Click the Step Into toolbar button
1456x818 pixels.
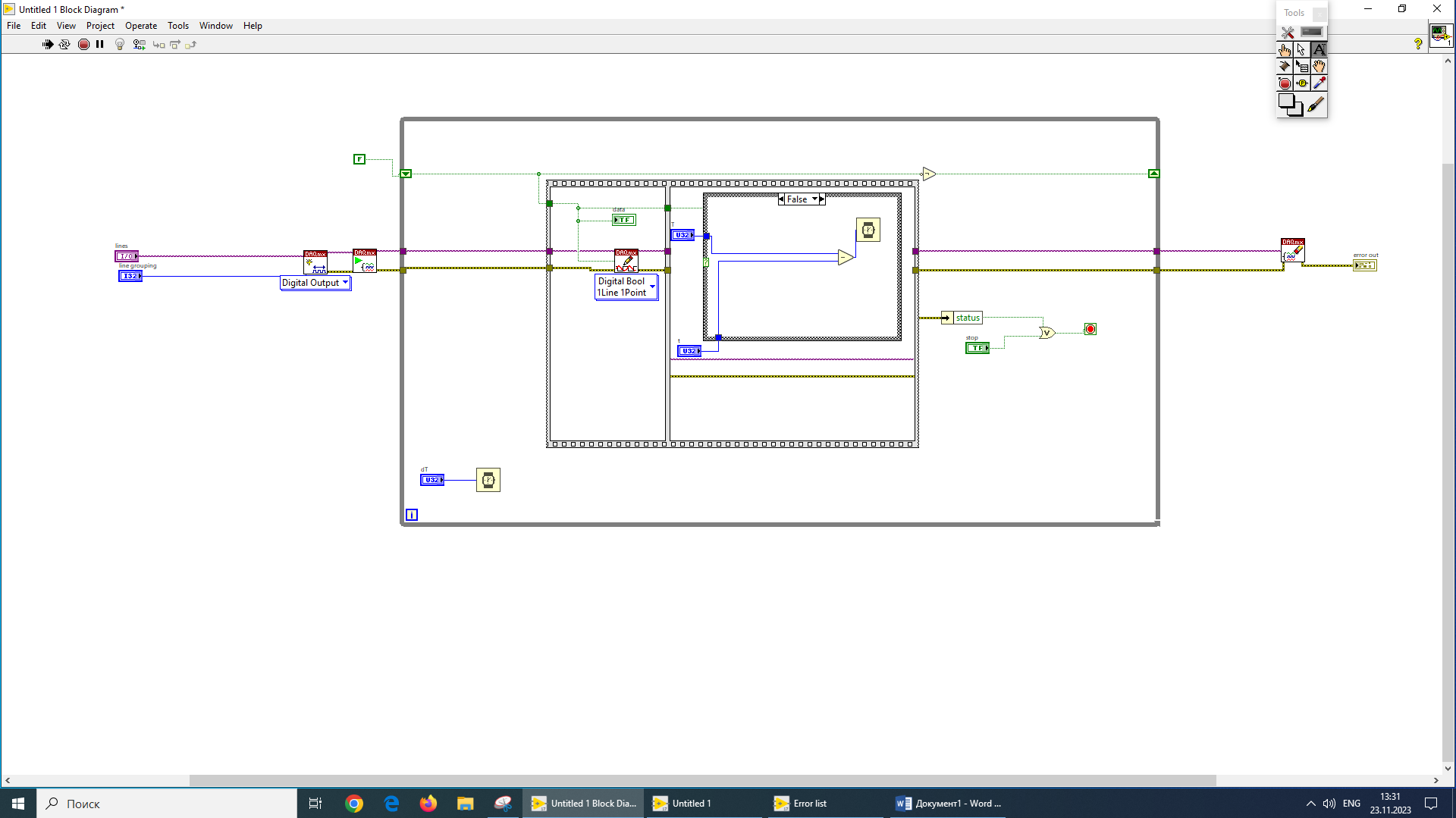[x=158, y=45]
